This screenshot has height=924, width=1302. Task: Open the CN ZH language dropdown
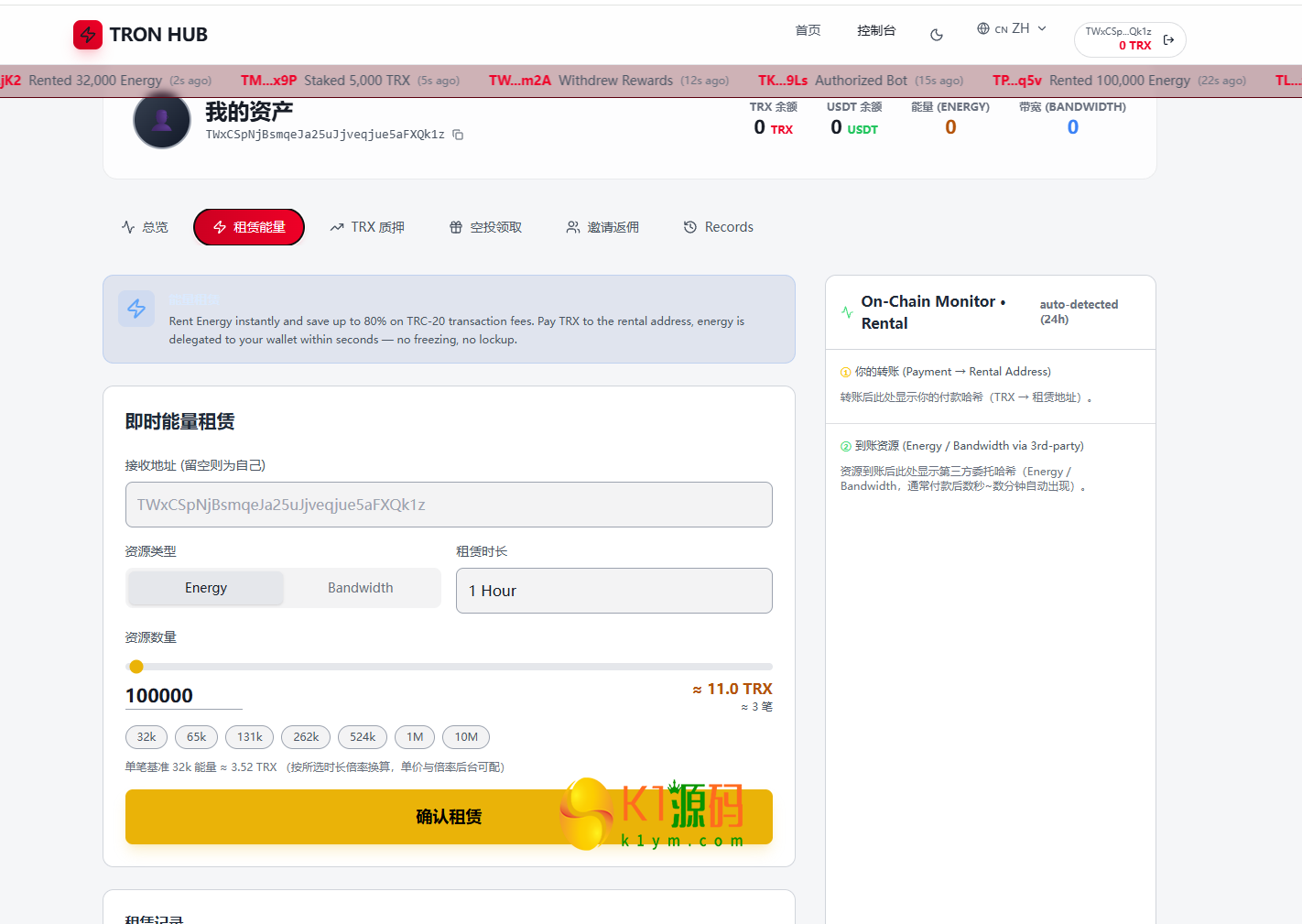pyautogui.click(x=1012, y=28)
